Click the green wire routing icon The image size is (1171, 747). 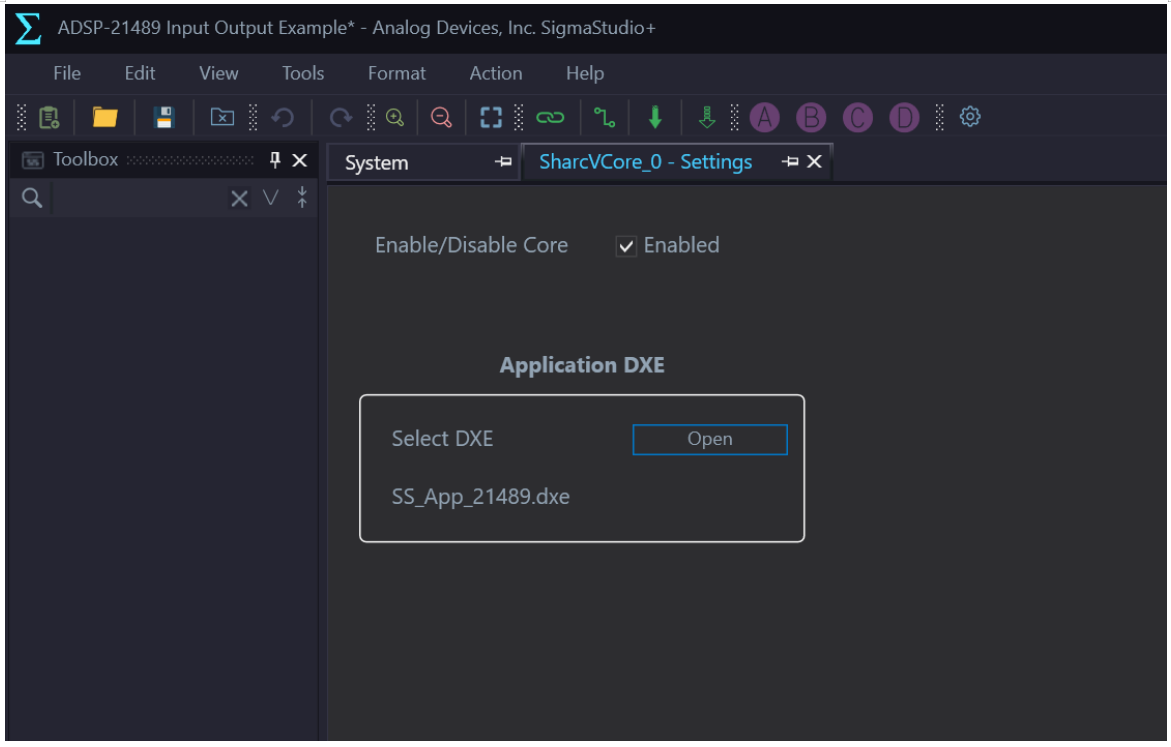pos(604,117)
